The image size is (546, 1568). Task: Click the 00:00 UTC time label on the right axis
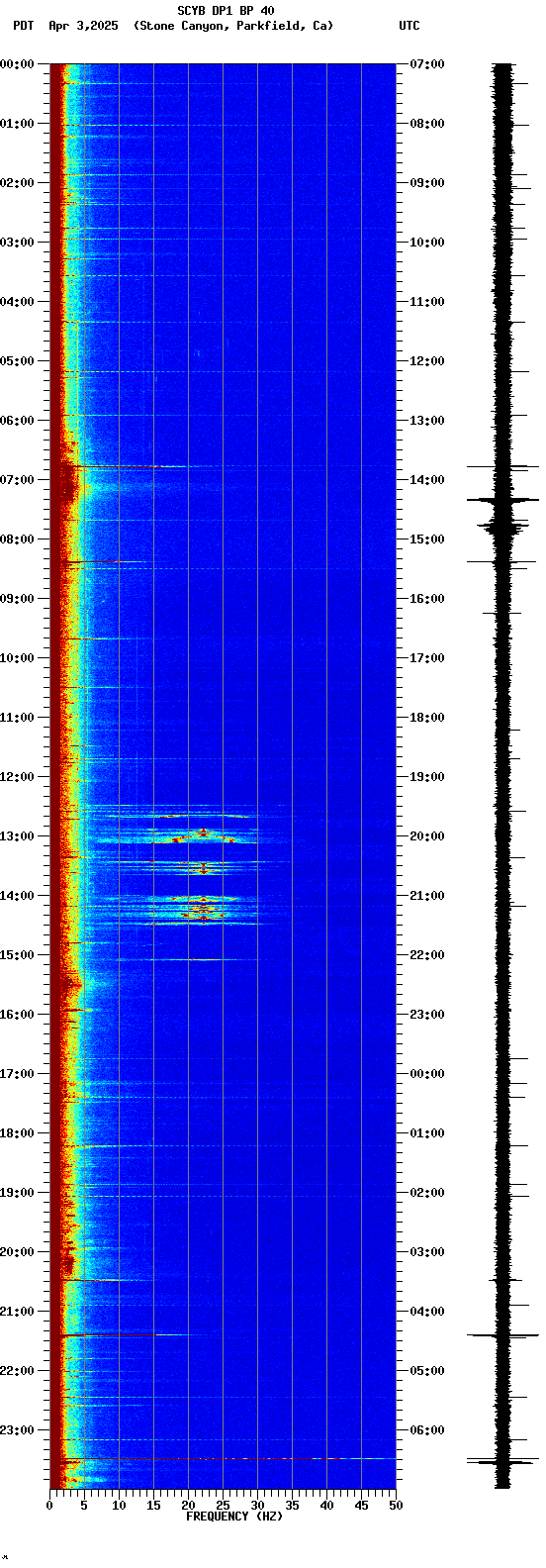point(427,1074)
